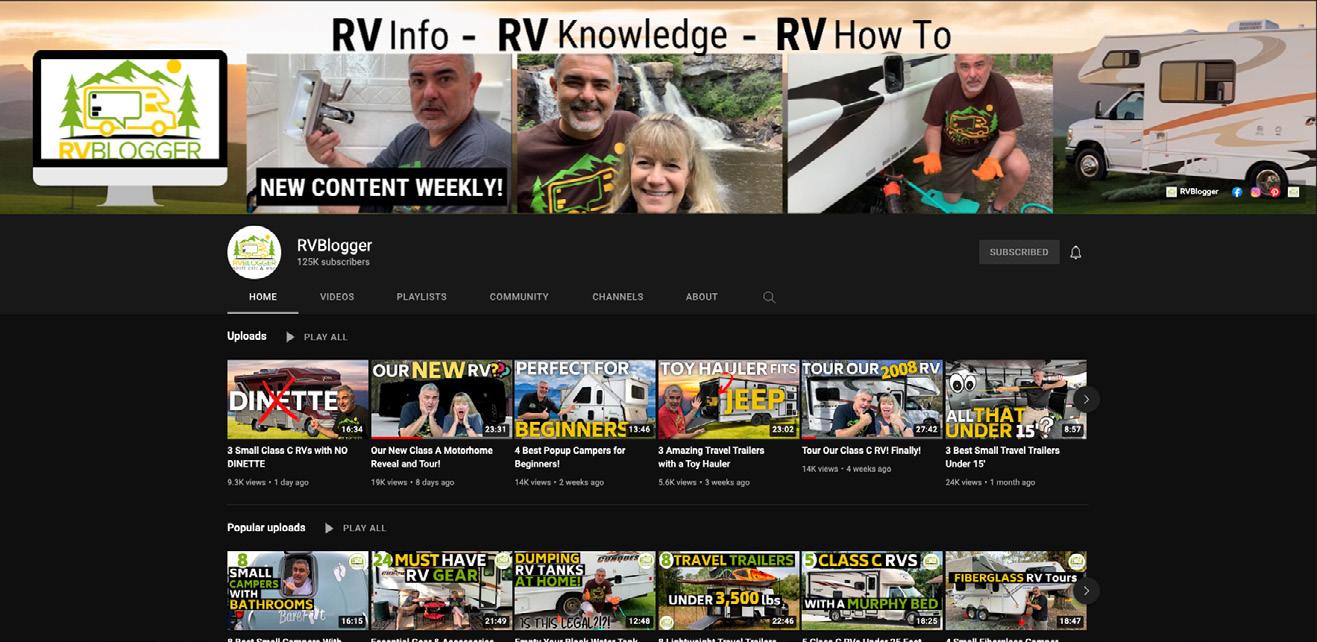Screen dimensions: 1317x642
Task: Click the '14K views • 4 weeks ago' text
Action: [x=846, y=469]
